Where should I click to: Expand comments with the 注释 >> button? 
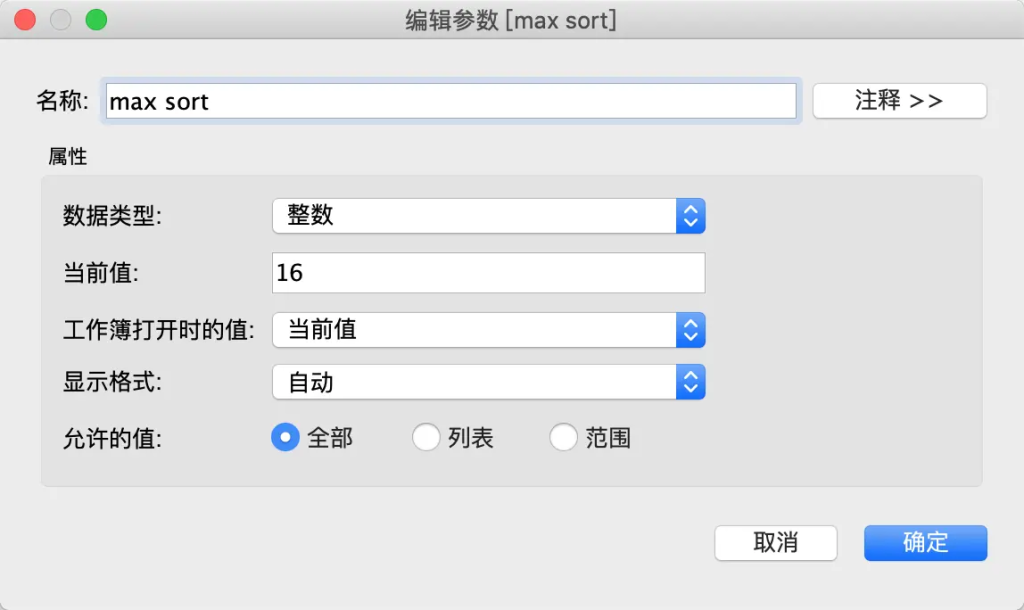pyautogui.click(x=899, y=101)
